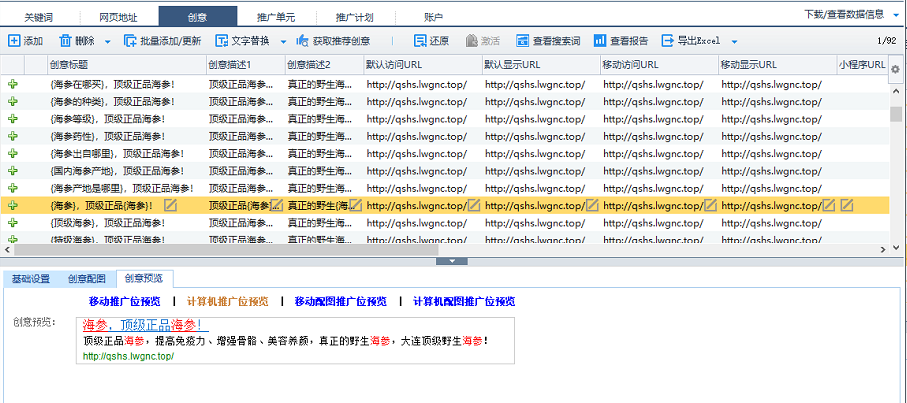Click the horizontal scrollbar under the table
This screenshot has width=907, height=403.
(226, 249)
